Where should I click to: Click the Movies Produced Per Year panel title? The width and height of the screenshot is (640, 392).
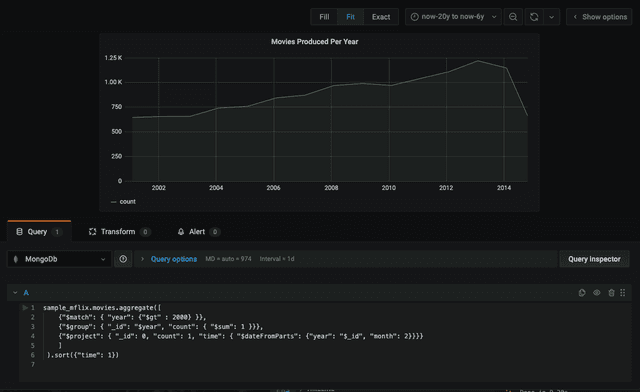pyautogui.click(x=315, y=42)
